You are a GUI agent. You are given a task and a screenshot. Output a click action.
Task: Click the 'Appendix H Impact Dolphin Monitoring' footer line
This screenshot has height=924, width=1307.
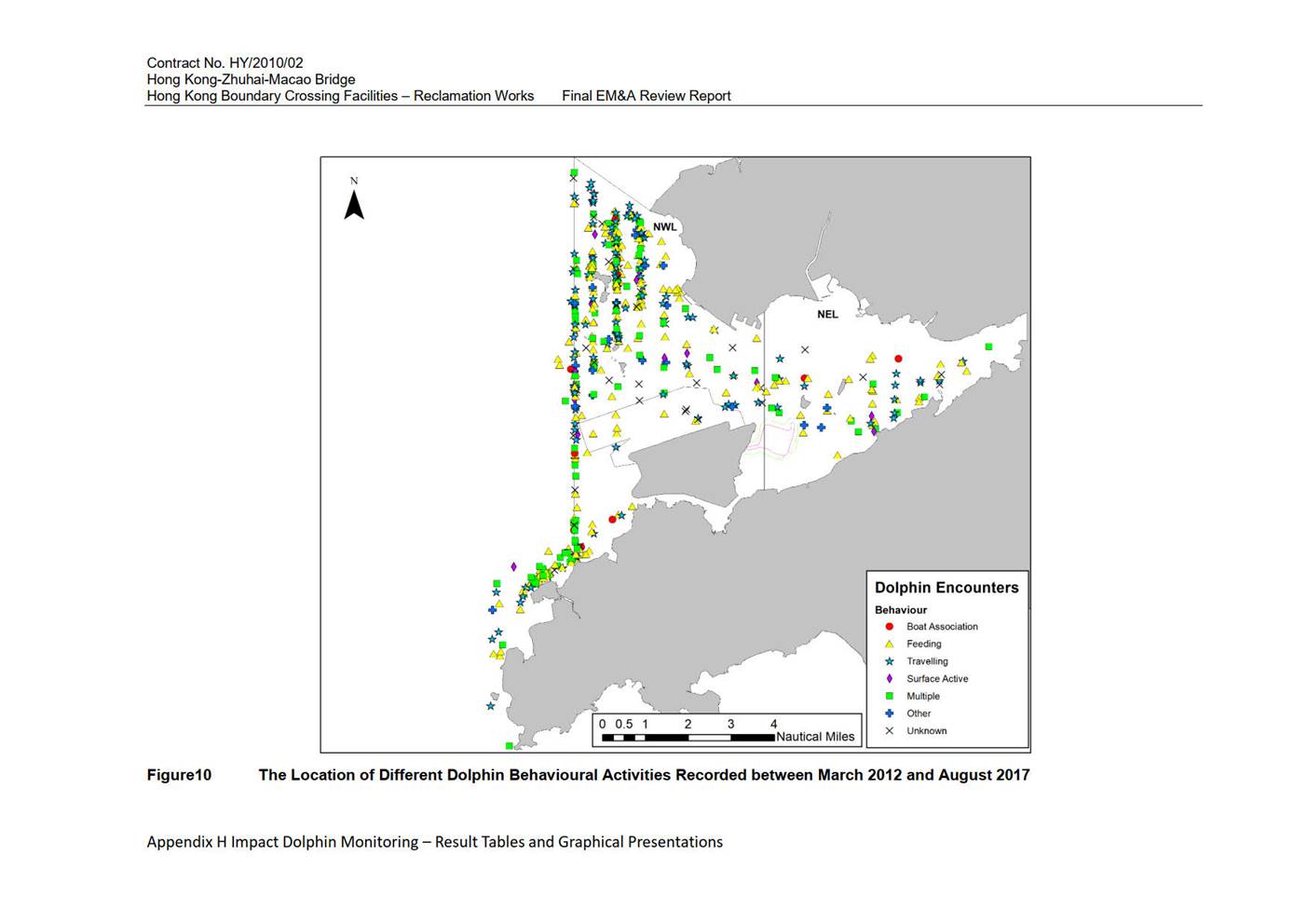pyautogui.click(x=434, y=842)
